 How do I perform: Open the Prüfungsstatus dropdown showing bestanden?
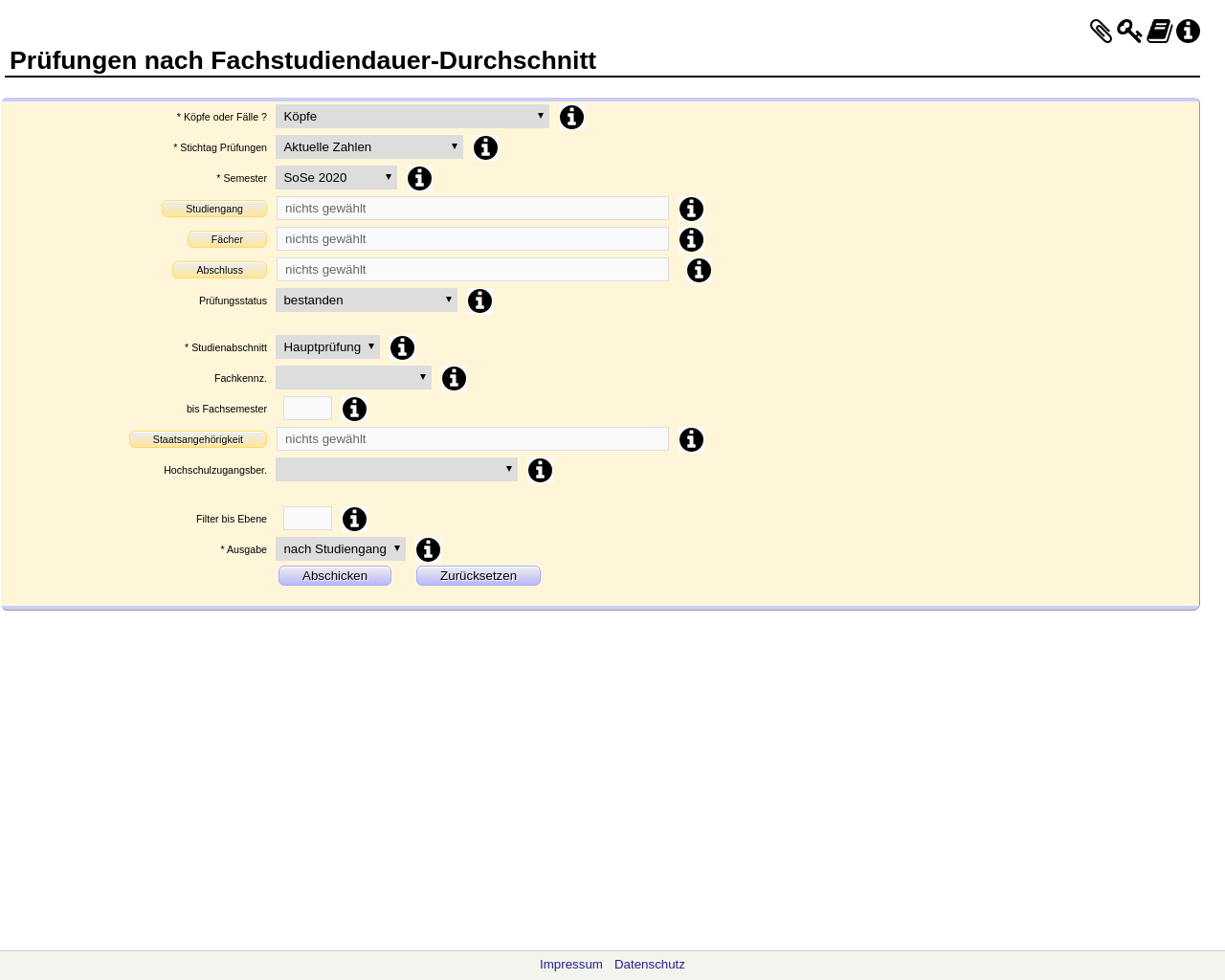click(x=367, y=300)
